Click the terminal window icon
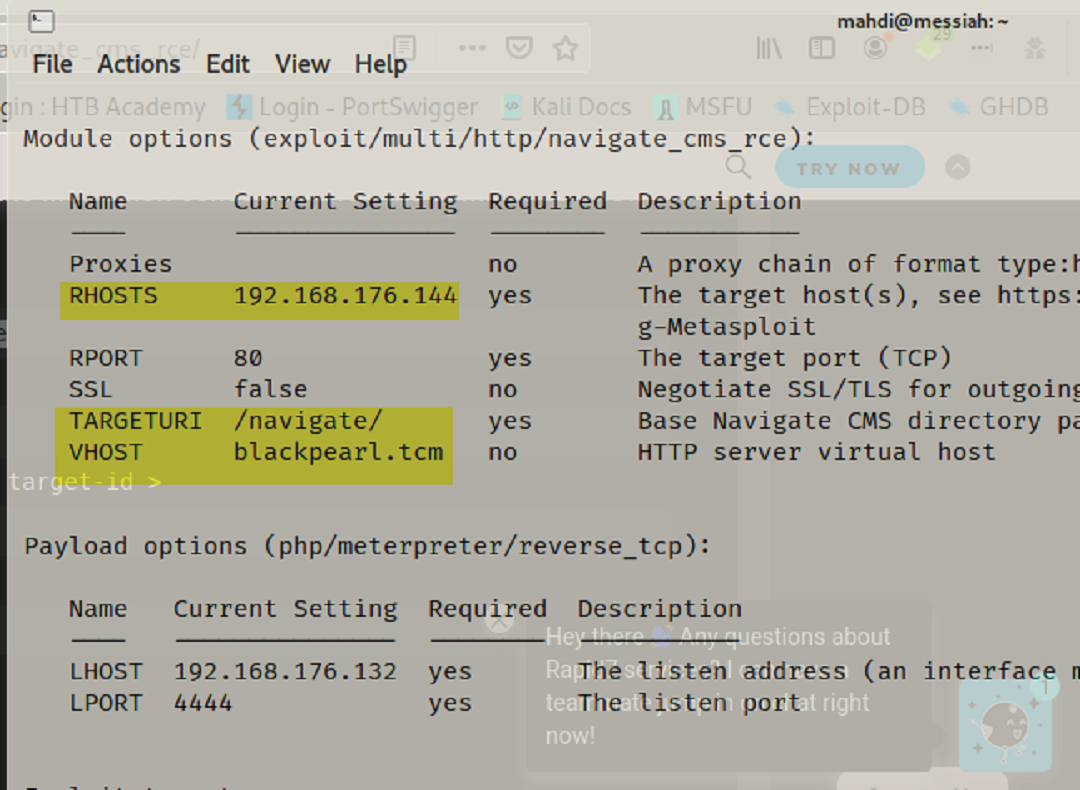 click(x=41, y=21)
